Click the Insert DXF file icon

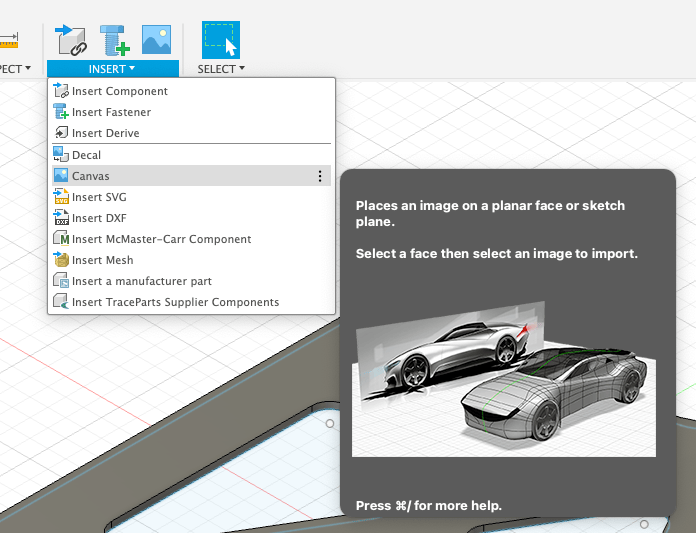click(61, 218)
